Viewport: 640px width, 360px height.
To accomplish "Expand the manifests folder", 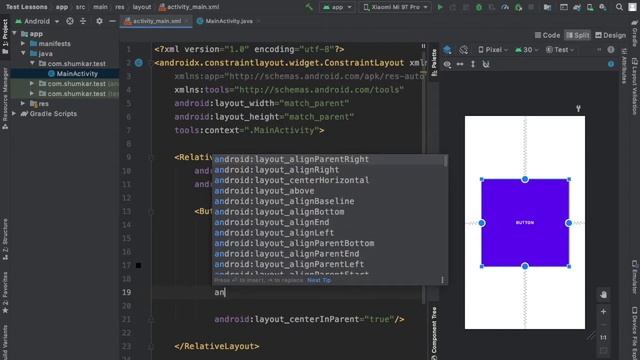I will [23, 43].
